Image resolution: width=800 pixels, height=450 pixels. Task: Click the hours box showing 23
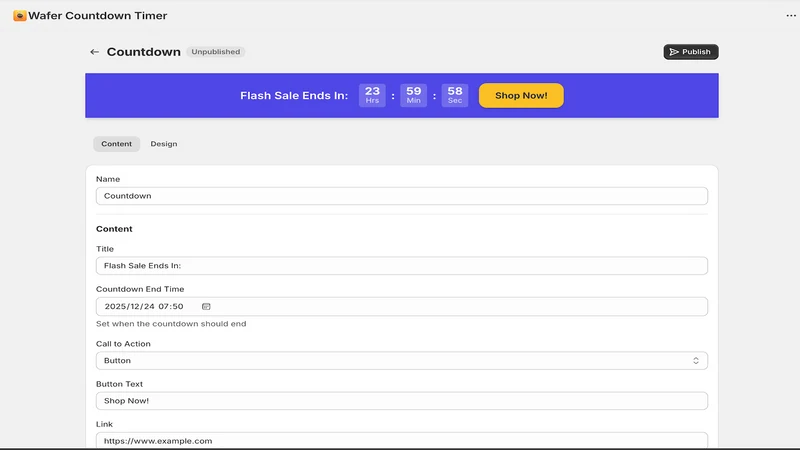click(372, 95)
